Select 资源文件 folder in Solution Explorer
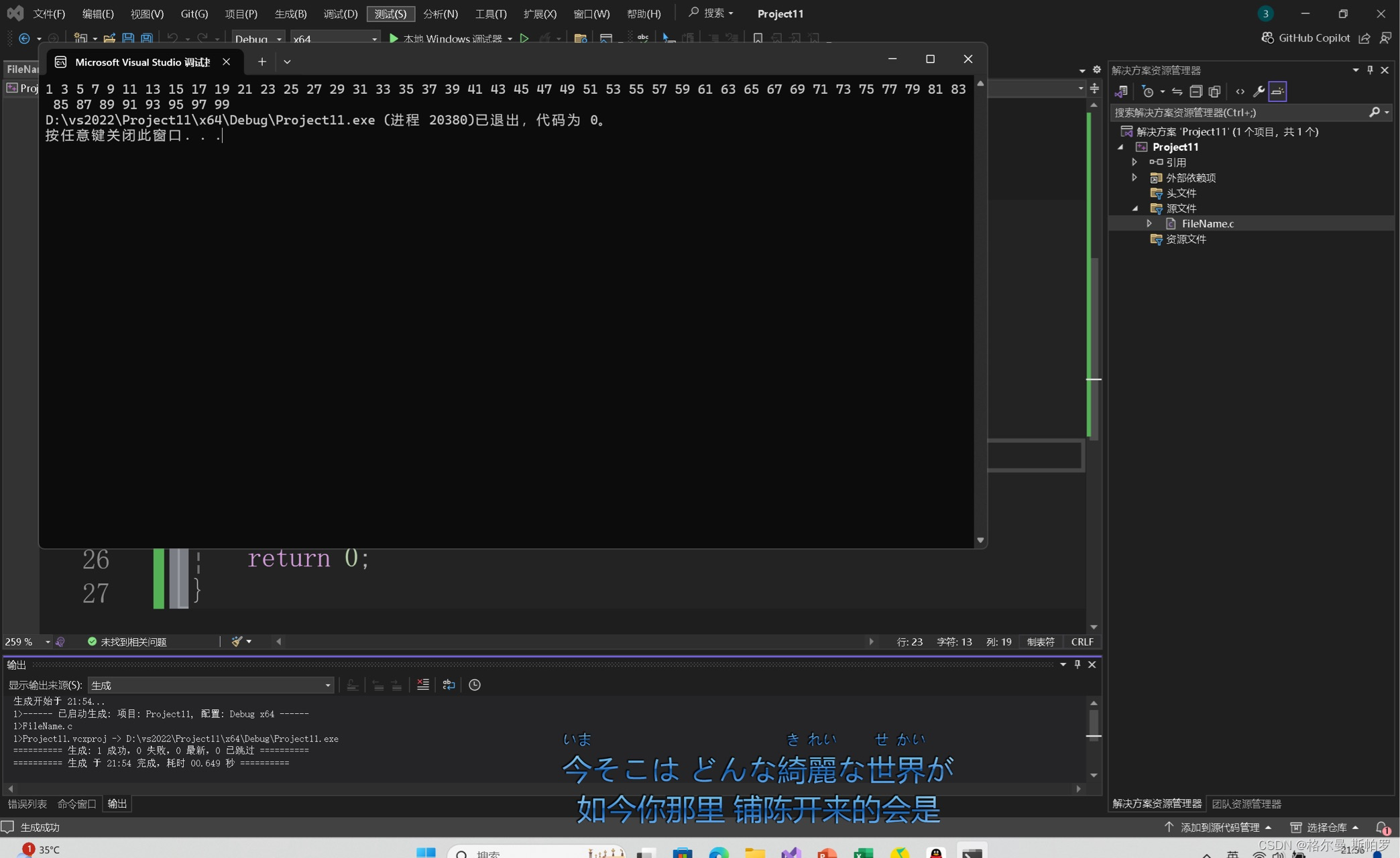 pyautogui.click(x=1186, y=239)
